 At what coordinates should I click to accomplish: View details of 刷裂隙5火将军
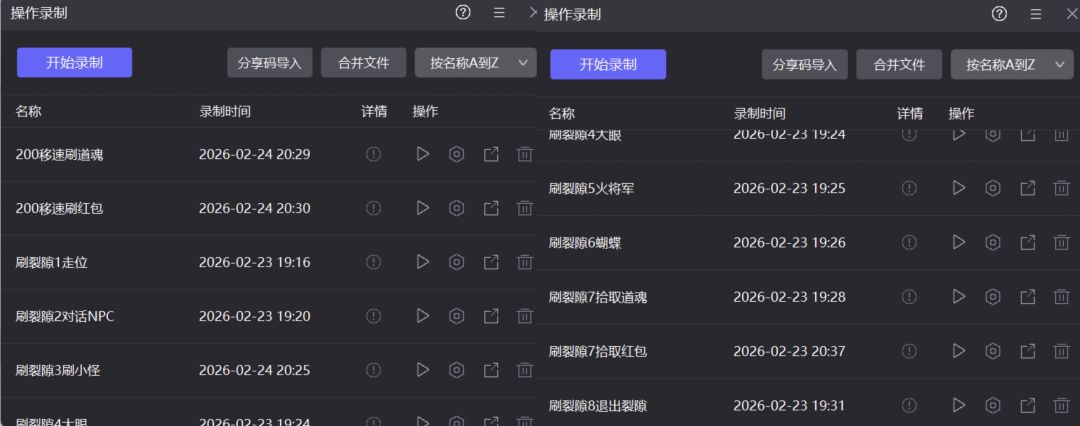(909, 187)
